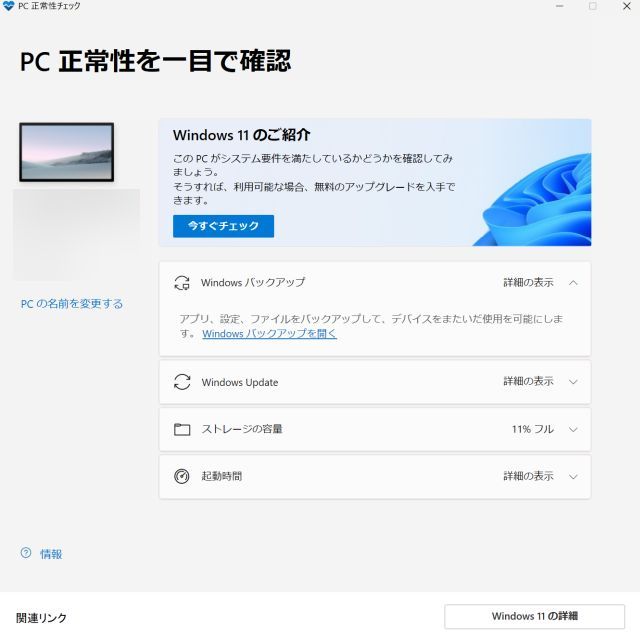Open the Windows バックアップを開く link
This screenshot has height=637, width=640.
point(269,333)
